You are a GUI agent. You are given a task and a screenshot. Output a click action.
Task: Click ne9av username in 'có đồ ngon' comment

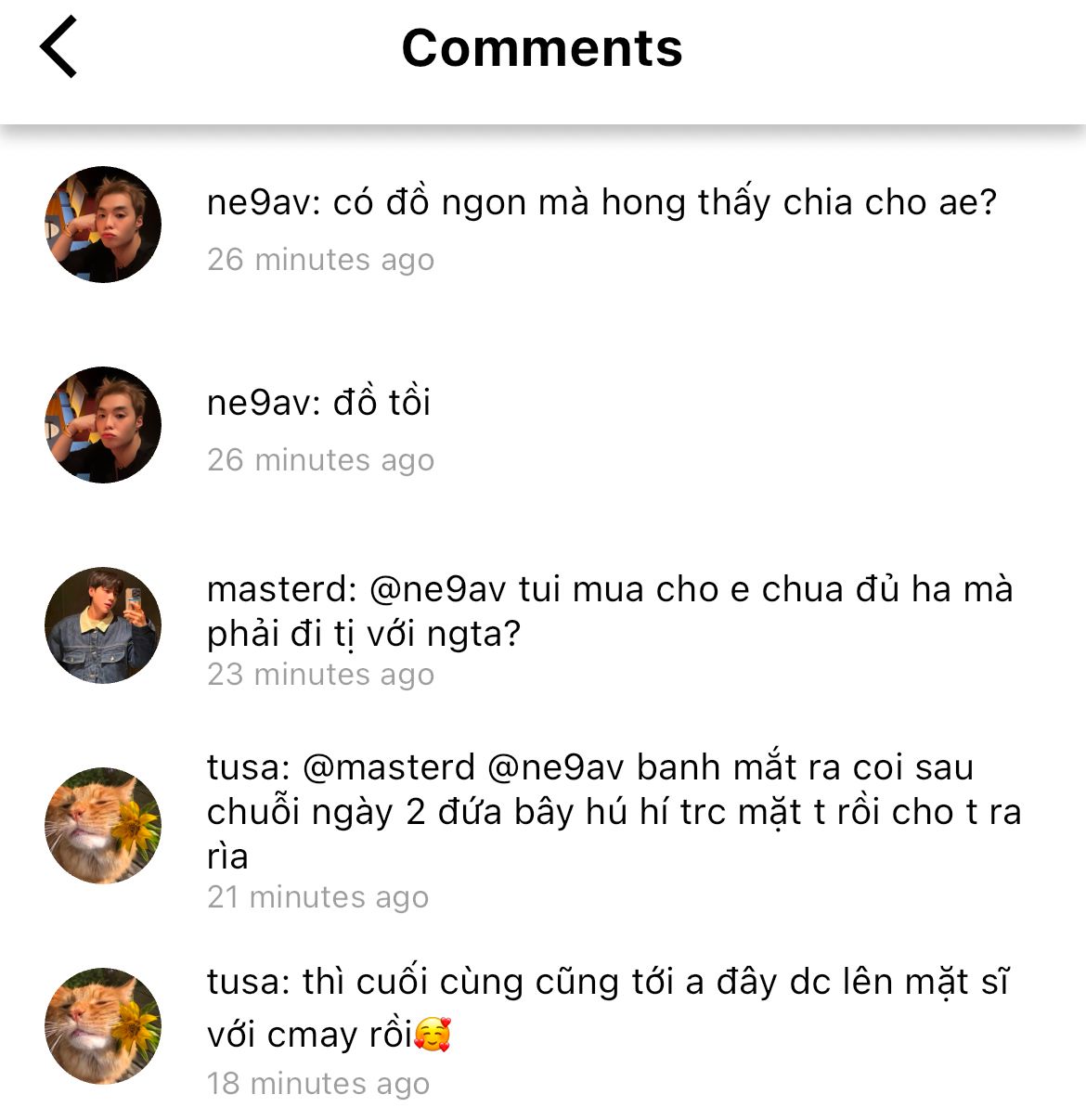click(x=262, y=202)
